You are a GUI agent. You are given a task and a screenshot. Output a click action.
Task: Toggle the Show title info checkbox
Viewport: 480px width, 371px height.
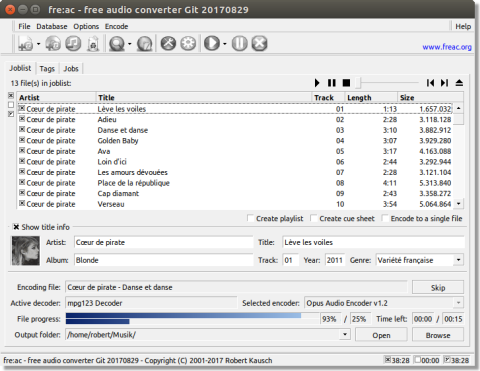[x=16, y=227]
